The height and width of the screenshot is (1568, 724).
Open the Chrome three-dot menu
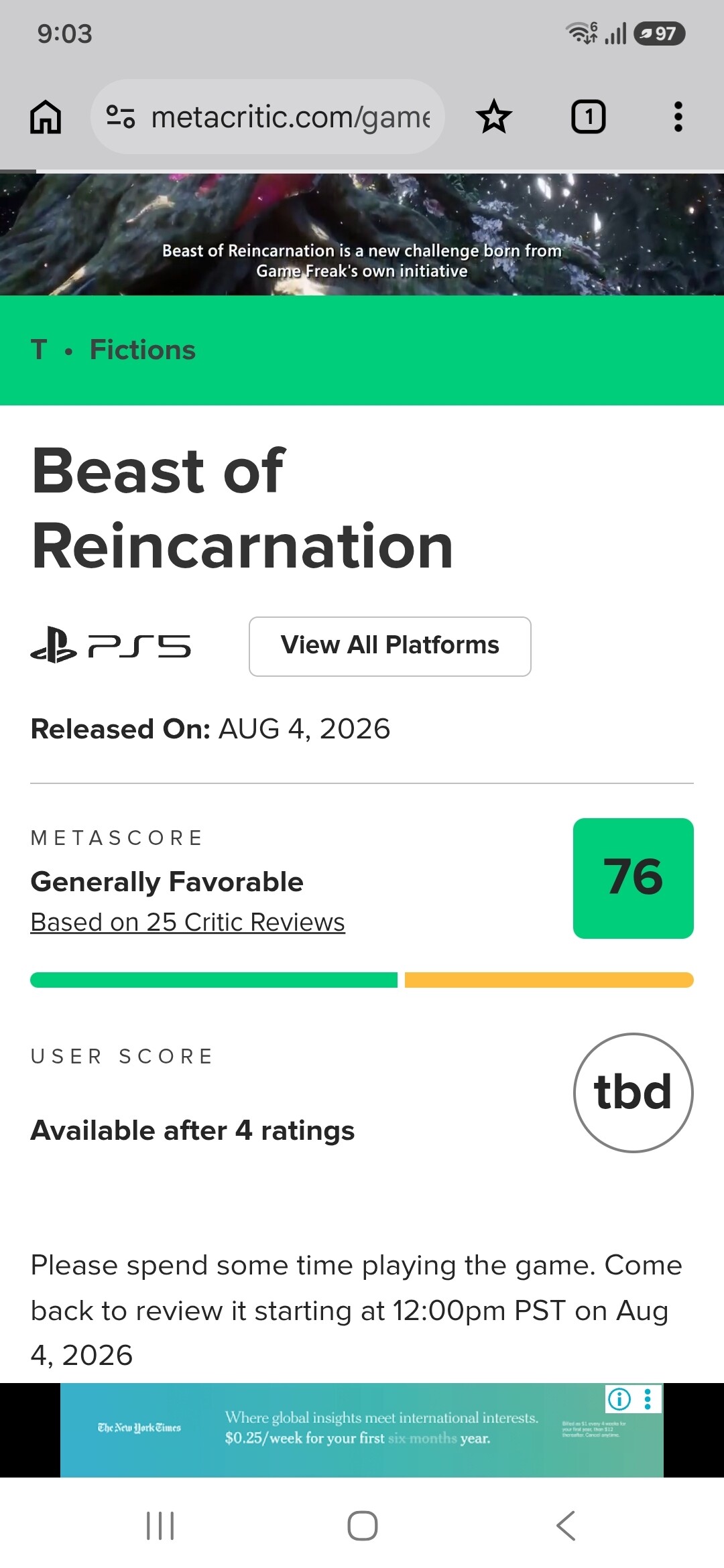(678, 117)
